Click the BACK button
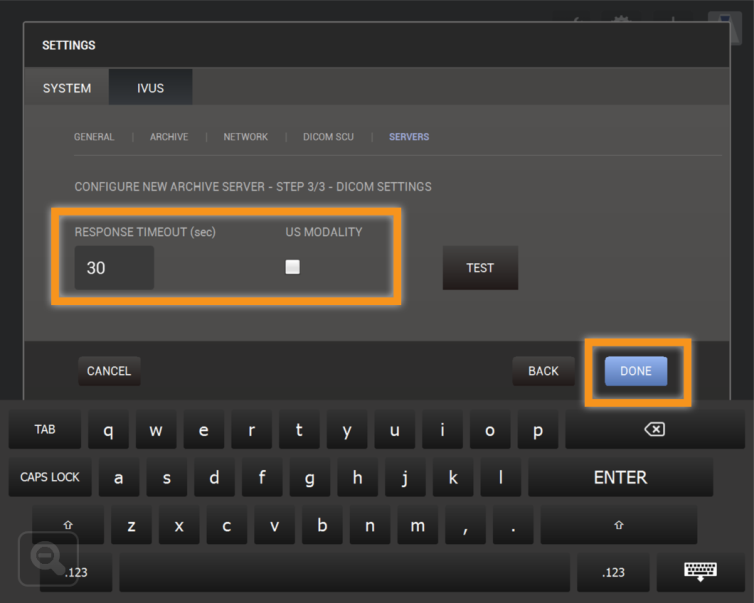754x603 pixels. tap(543, 371)
